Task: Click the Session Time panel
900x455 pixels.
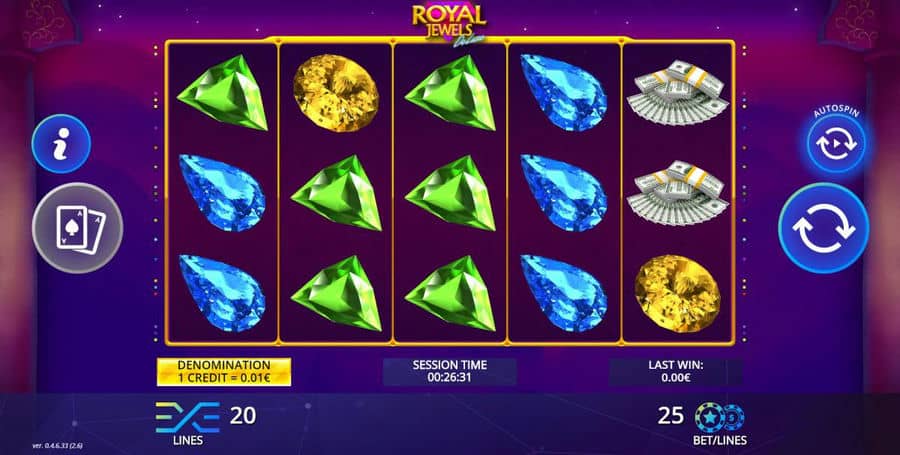Action: point(449,372)
